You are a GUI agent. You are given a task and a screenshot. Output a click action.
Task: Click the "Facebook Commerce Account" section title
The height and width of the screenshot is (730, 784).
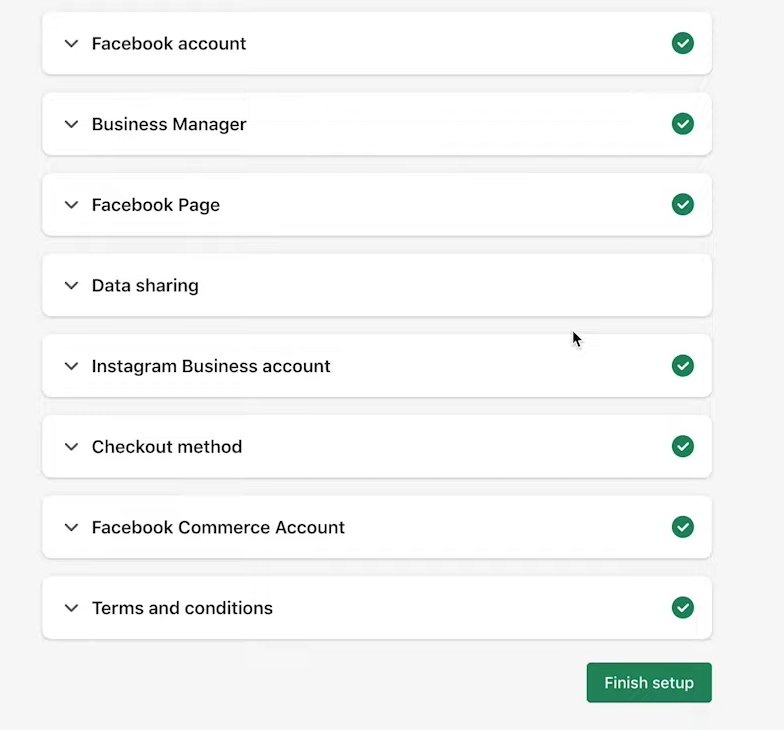pyautogui.click(x=218, y=528)
